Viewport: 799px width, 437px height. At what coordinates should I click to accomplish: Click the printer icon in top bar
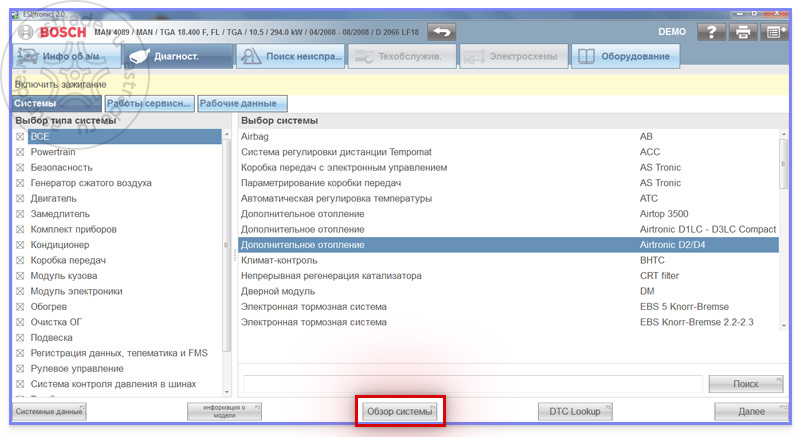(x=743, y=32)
